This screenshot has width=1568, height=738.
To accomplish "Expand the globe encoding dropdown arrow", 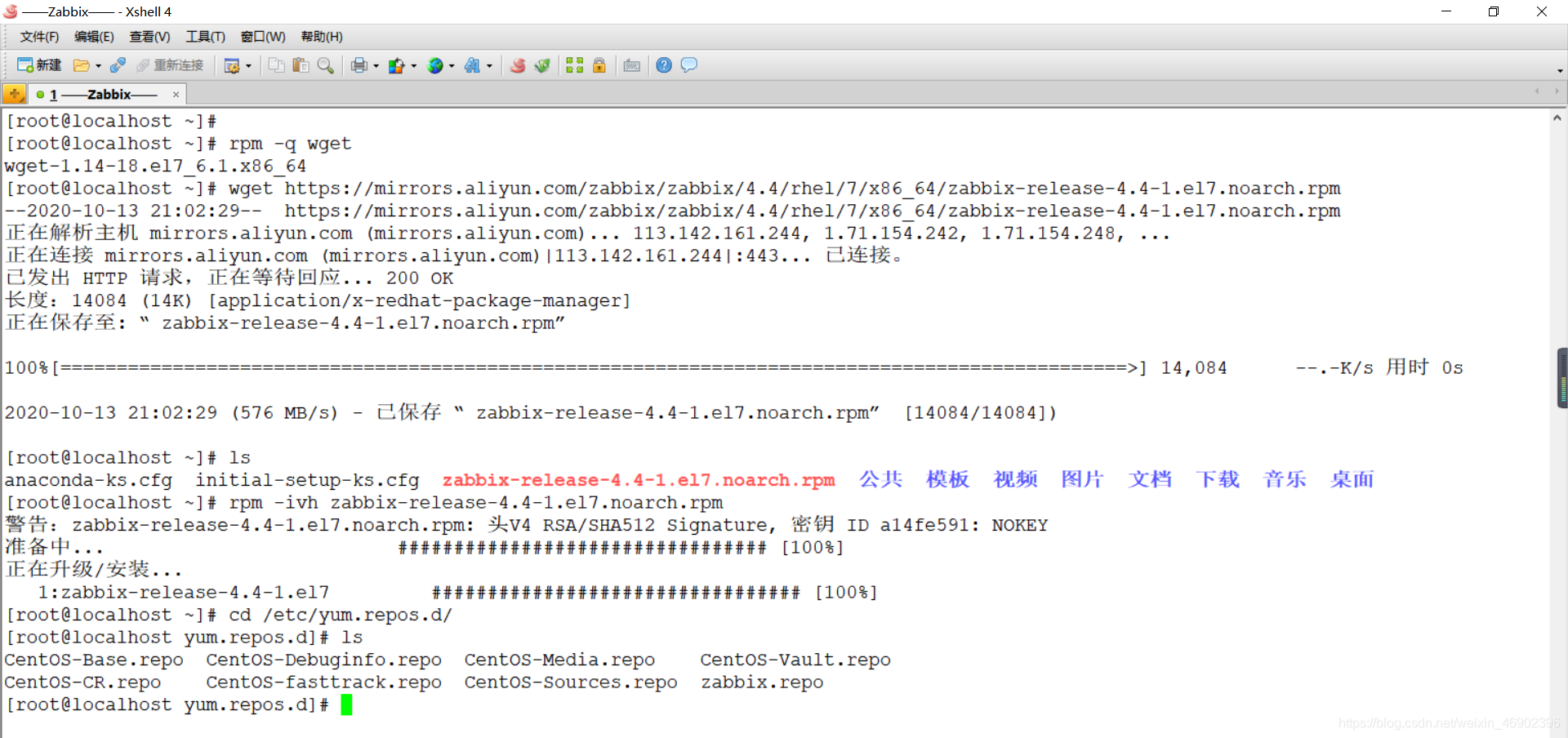I will pos(452,66).
